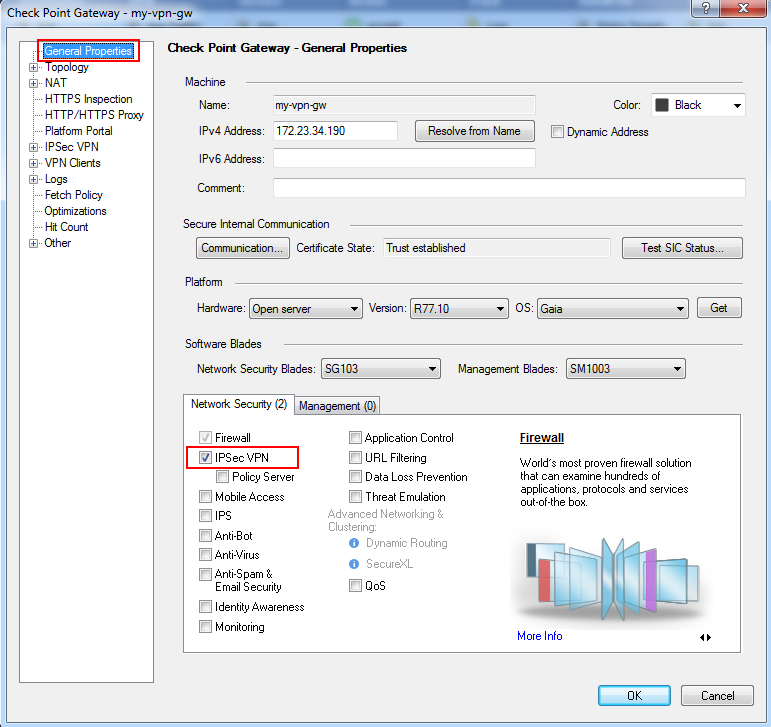Screen dimensions: 771x727
Task: Click the Comment input field
Action: click(x=509, y=188)
